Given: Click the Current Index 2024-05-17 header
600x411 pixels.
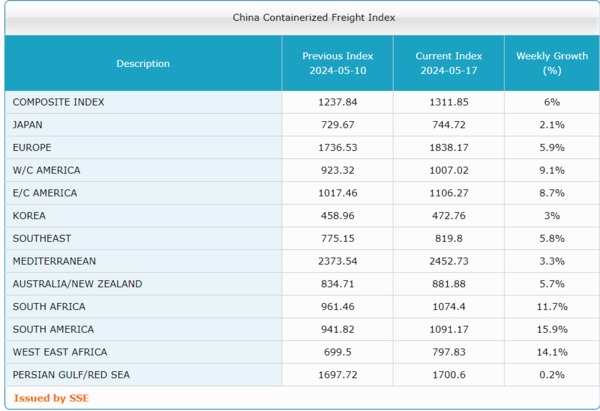Looking at the screenshot, I should click(x=449, y=64).
